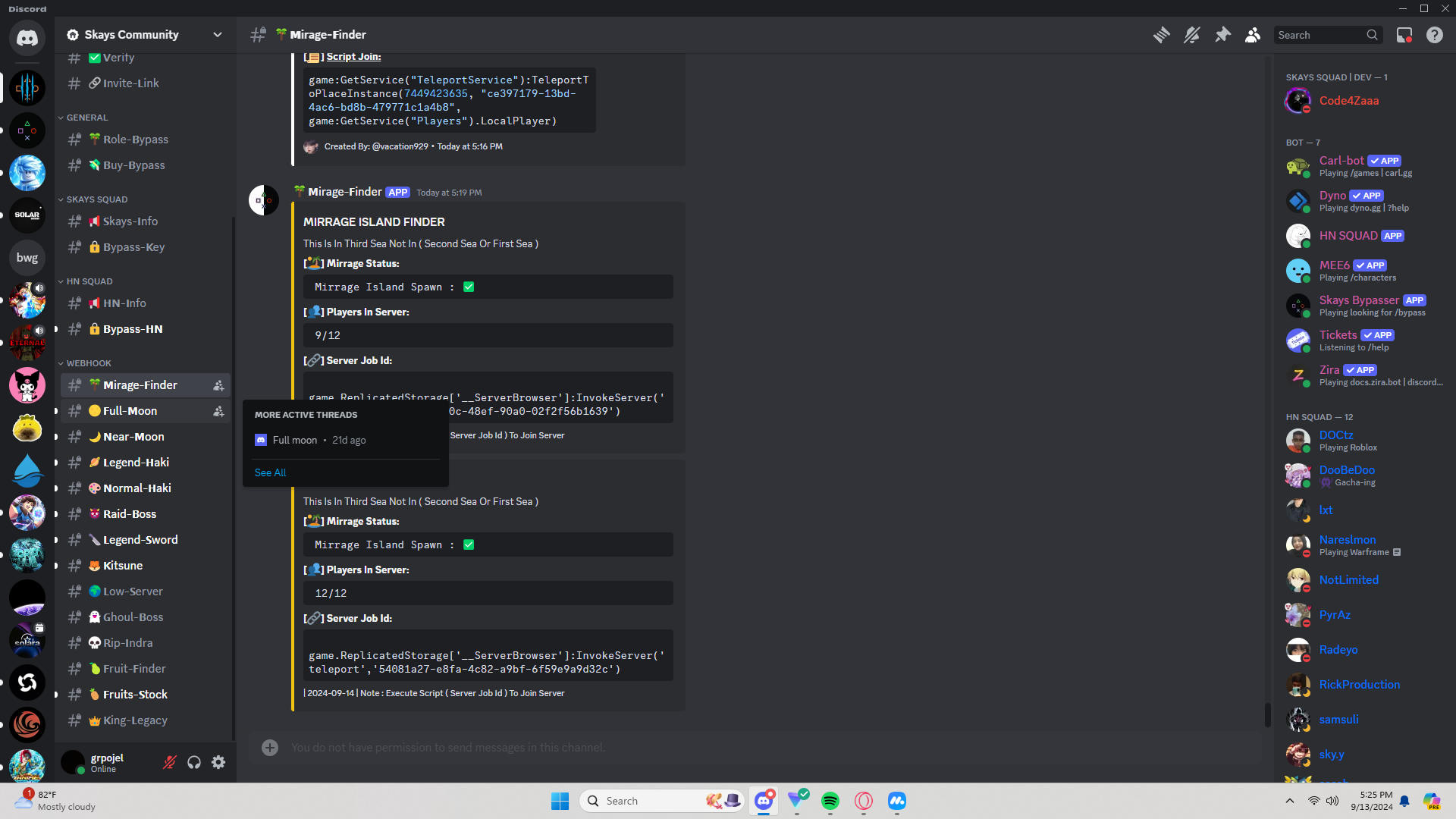The height and width of the screenshot is (819, 1456).
Task: Open Windows Start menu
Action: click(560, 801)
